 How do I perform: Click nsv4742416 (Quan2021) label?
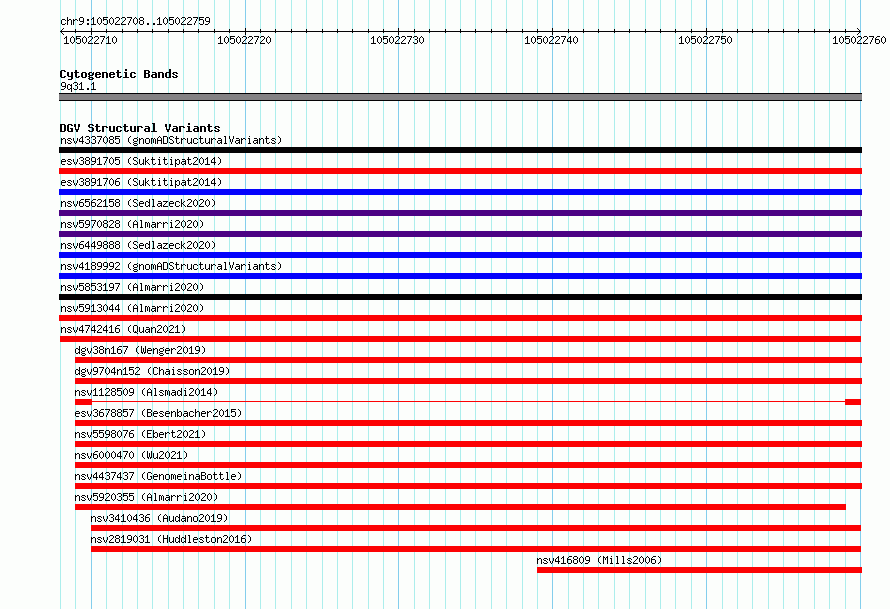[123, 329]
